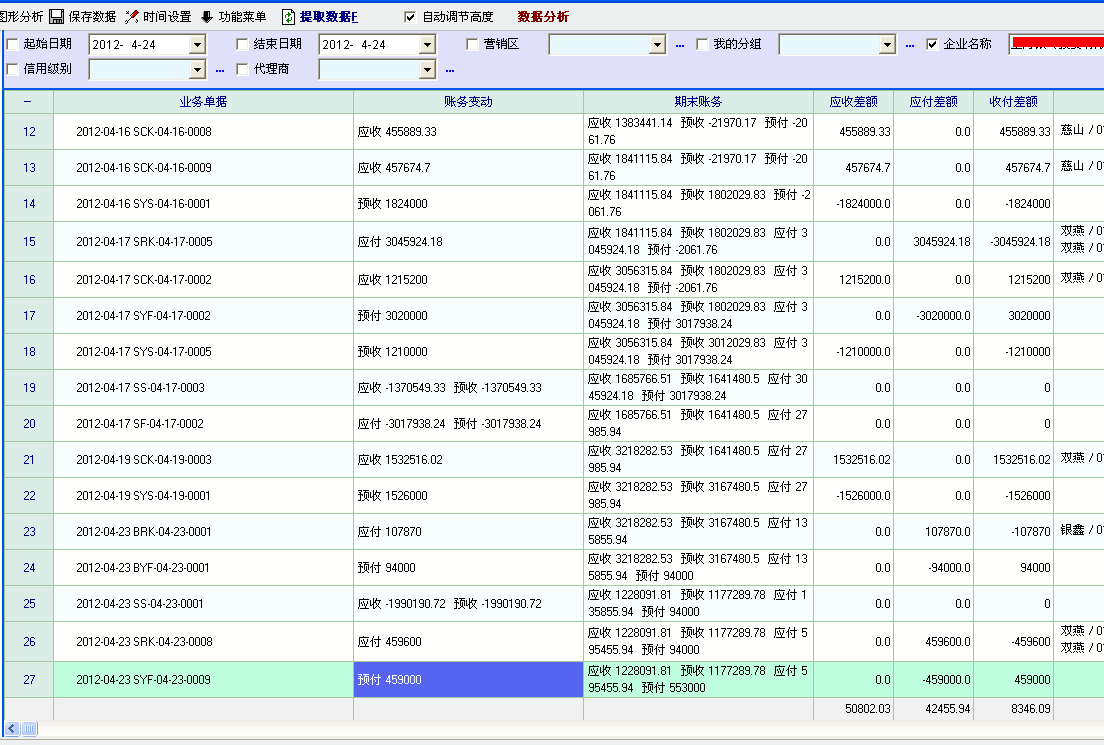Select row 27 document SYF-04-23-0009
Image resolution: width=1104 pixels, height=745 pixels.
(143, 680)
